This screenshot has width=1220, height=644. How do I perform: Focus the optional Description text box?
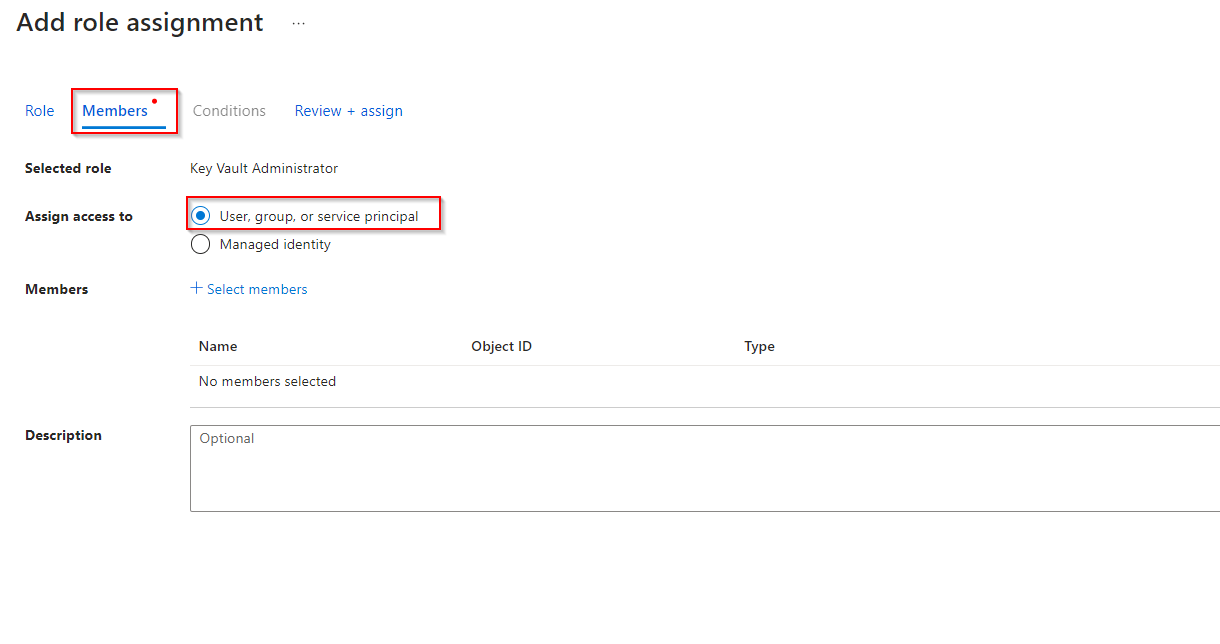(700, 468)
